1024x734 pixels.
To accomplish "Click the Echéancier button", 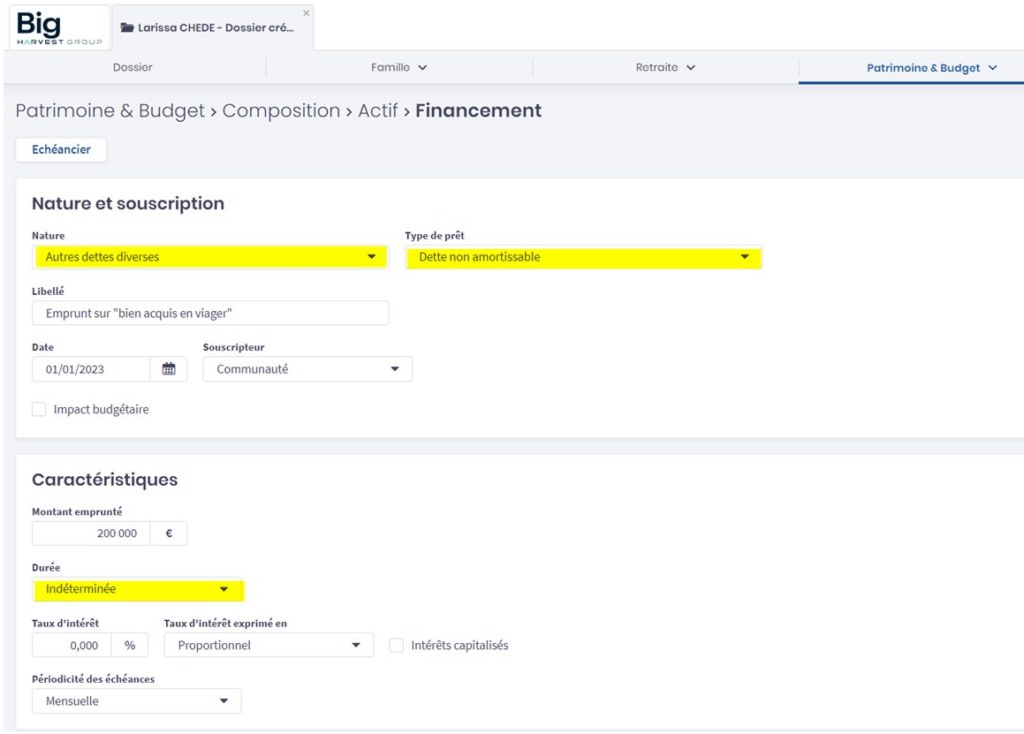I will (61, 149).
